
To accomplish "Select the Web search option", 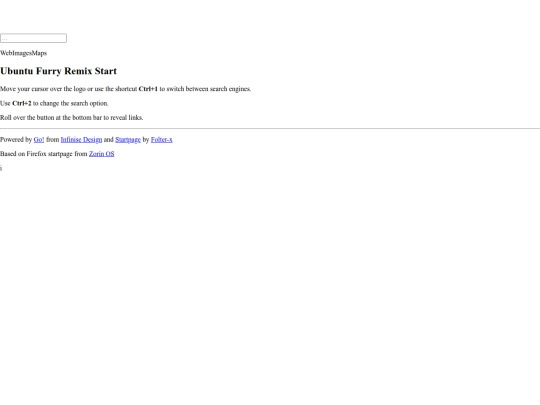I will (6, 53).
